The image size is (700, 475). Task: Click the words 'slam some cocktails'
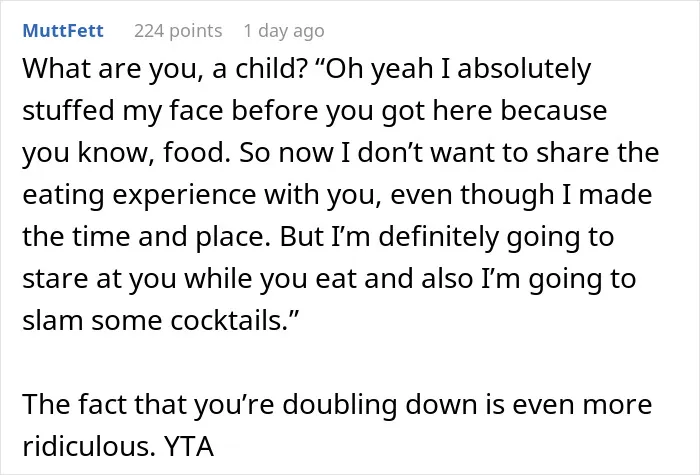(x=154, y=321)
